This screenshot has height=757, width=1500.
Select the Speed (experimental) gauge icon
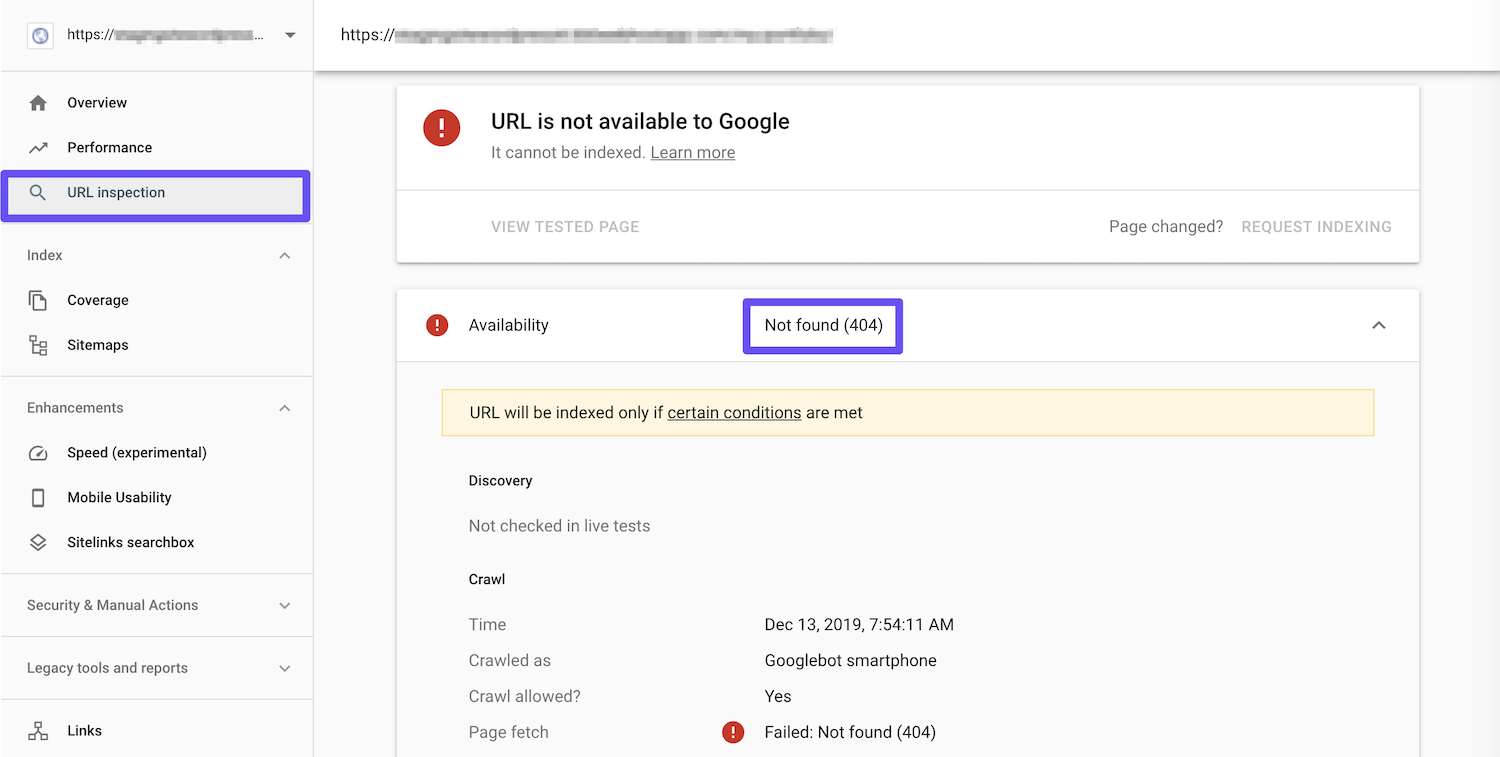click(x=37, y=452)
